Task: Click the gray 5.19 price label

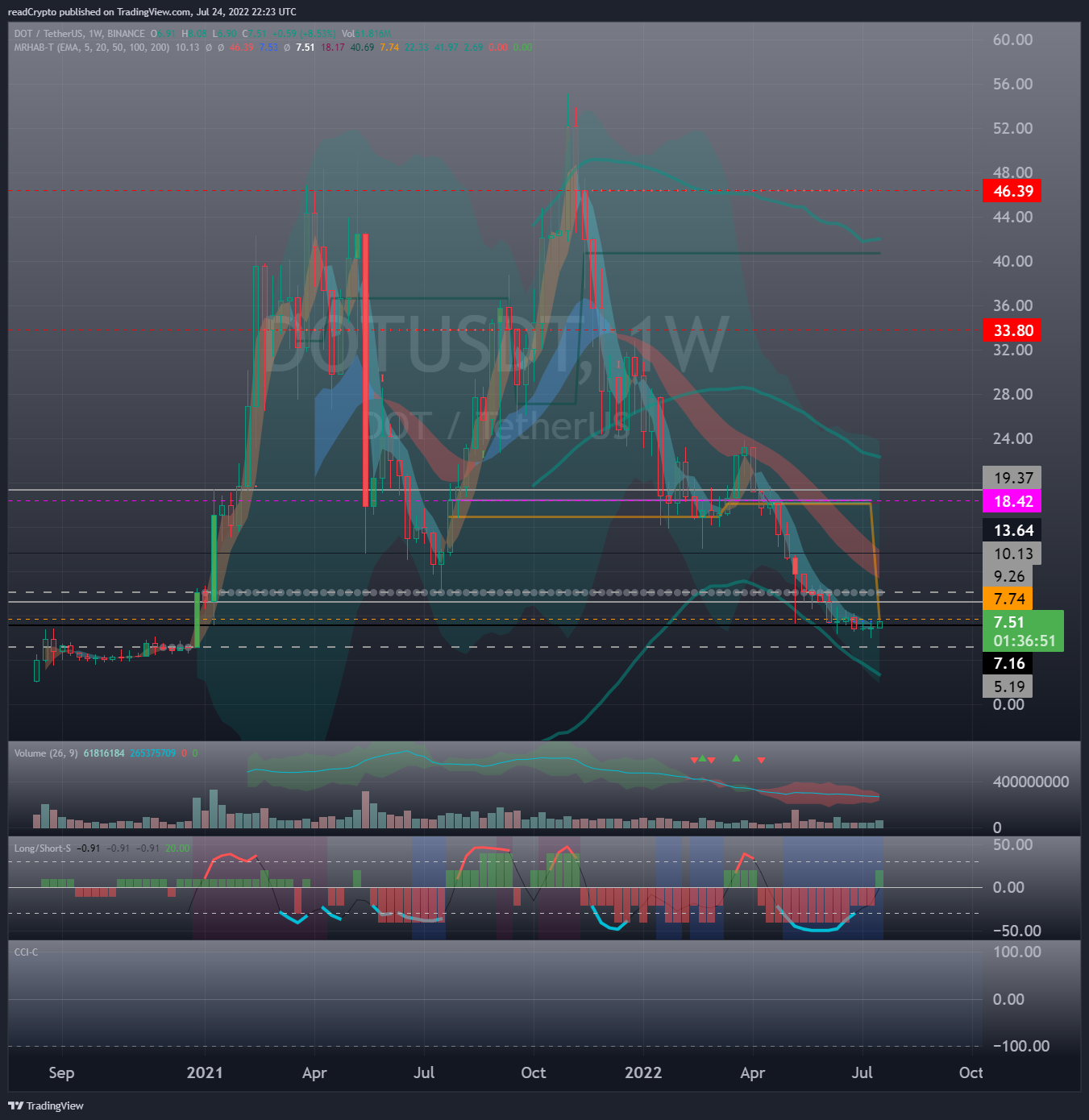Action: (1008, 687)
